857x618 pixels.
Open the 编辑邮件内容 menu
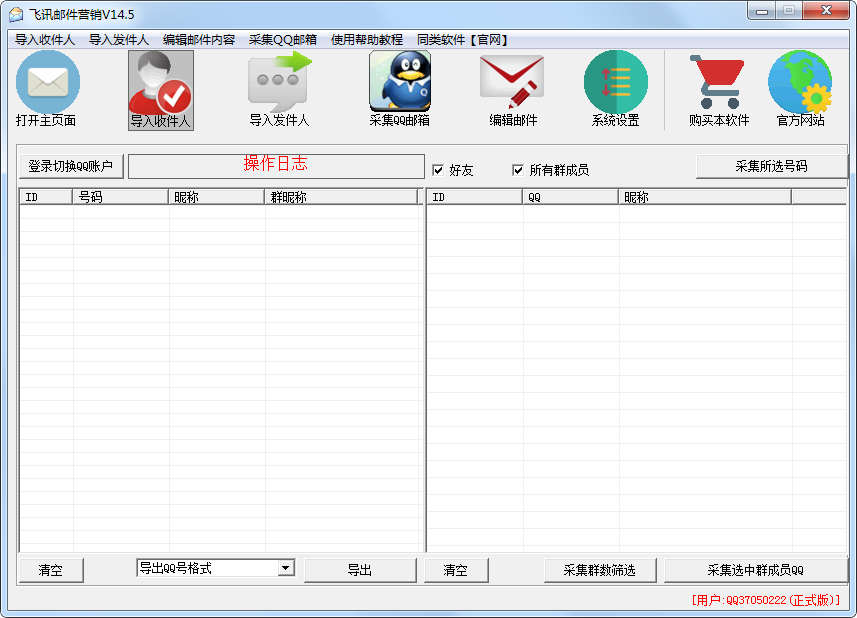coord(199,40)
